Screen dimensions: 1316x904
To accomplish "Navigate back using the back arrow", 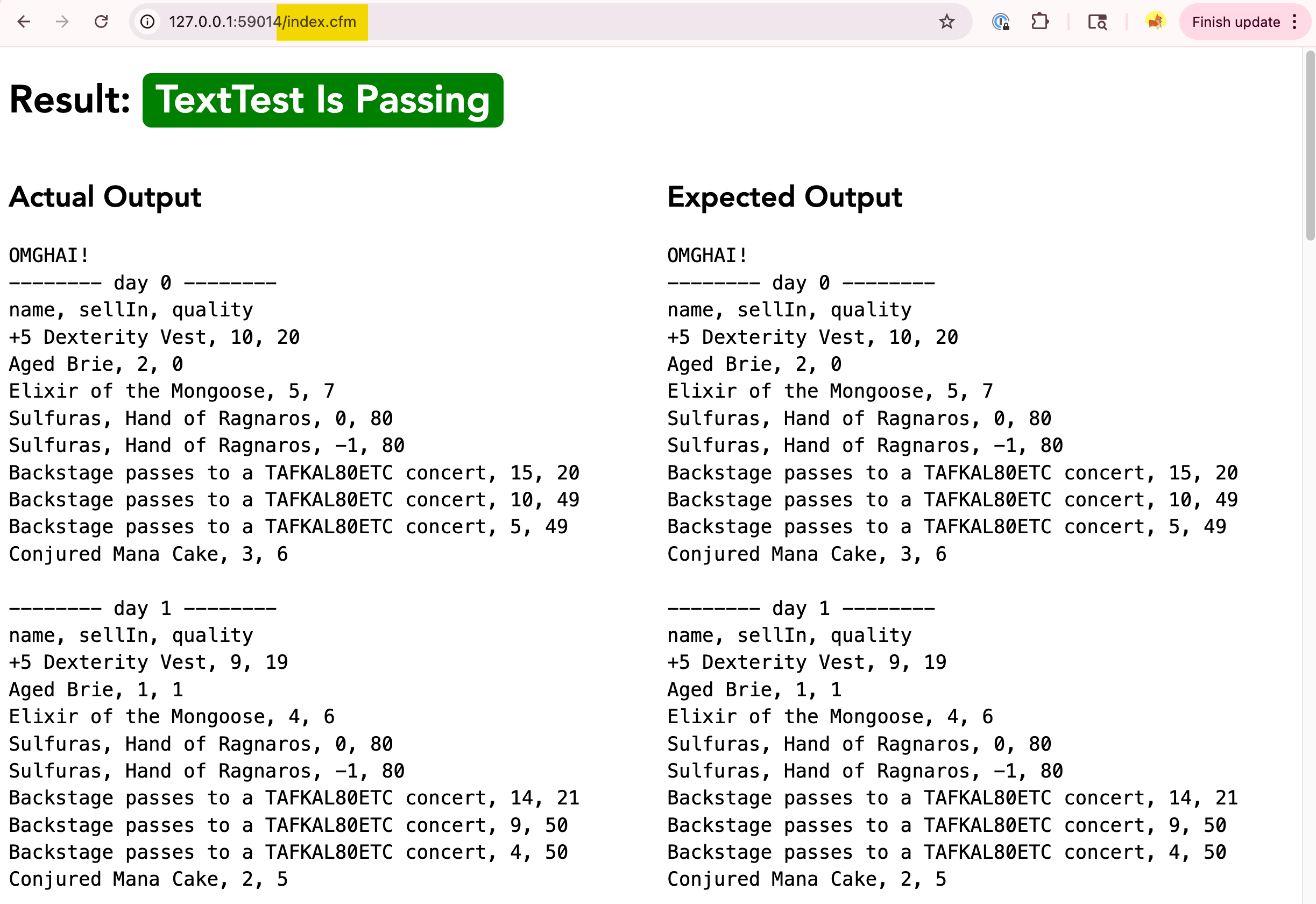I will click(24, 22).
